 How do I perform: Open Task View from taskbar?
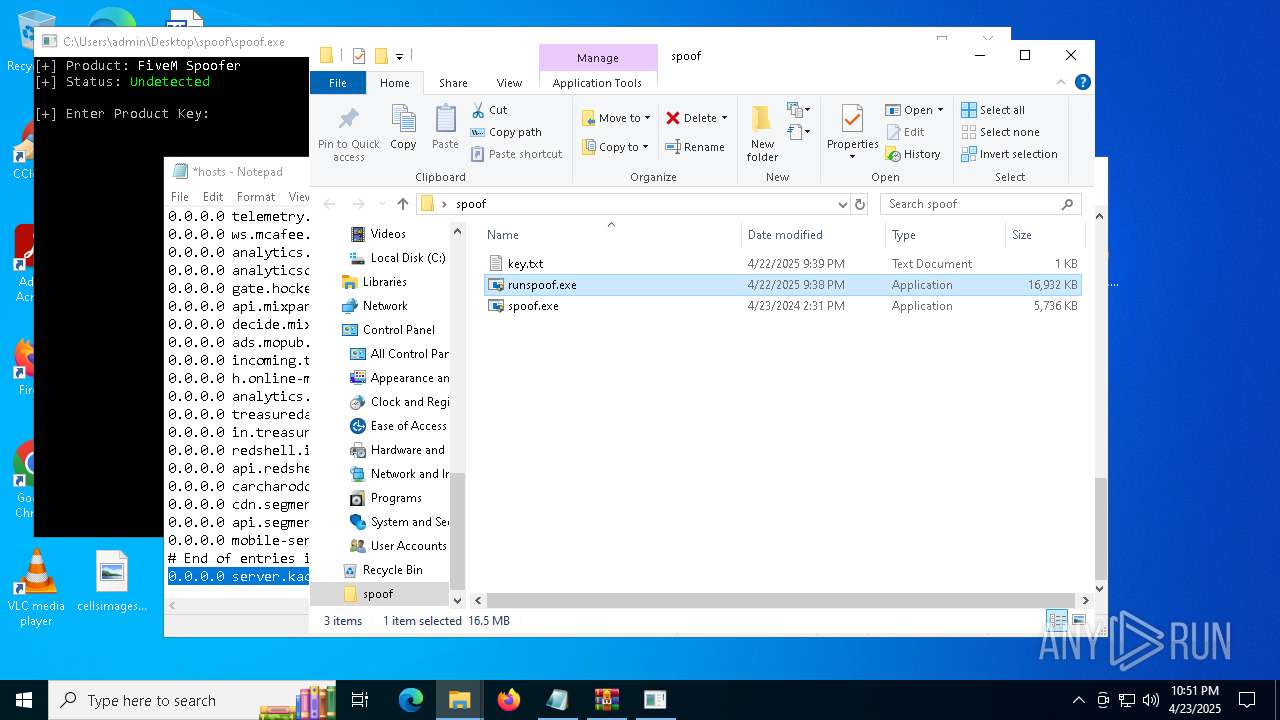360,700
